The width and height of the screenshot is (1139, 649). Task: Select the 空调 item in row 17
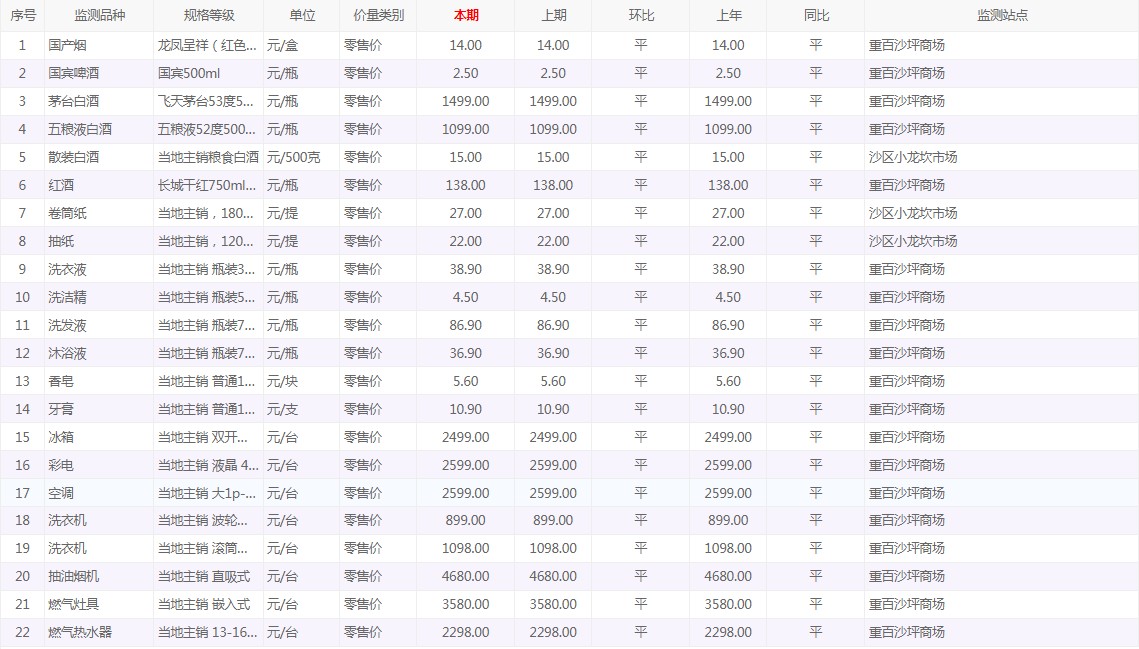tap(61, 493)
